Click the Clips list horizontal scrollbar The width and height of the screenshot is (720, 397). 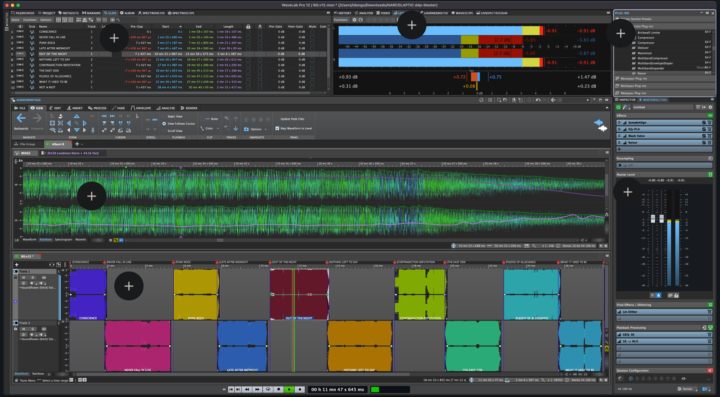point(163,93)
